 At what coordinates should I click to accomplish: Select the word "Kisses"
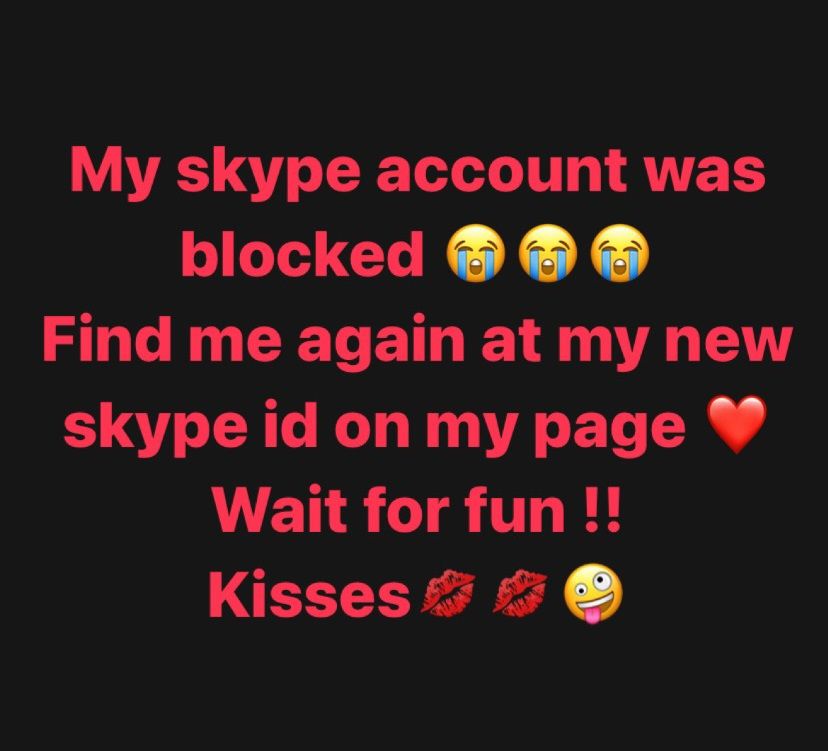(309, 594)
